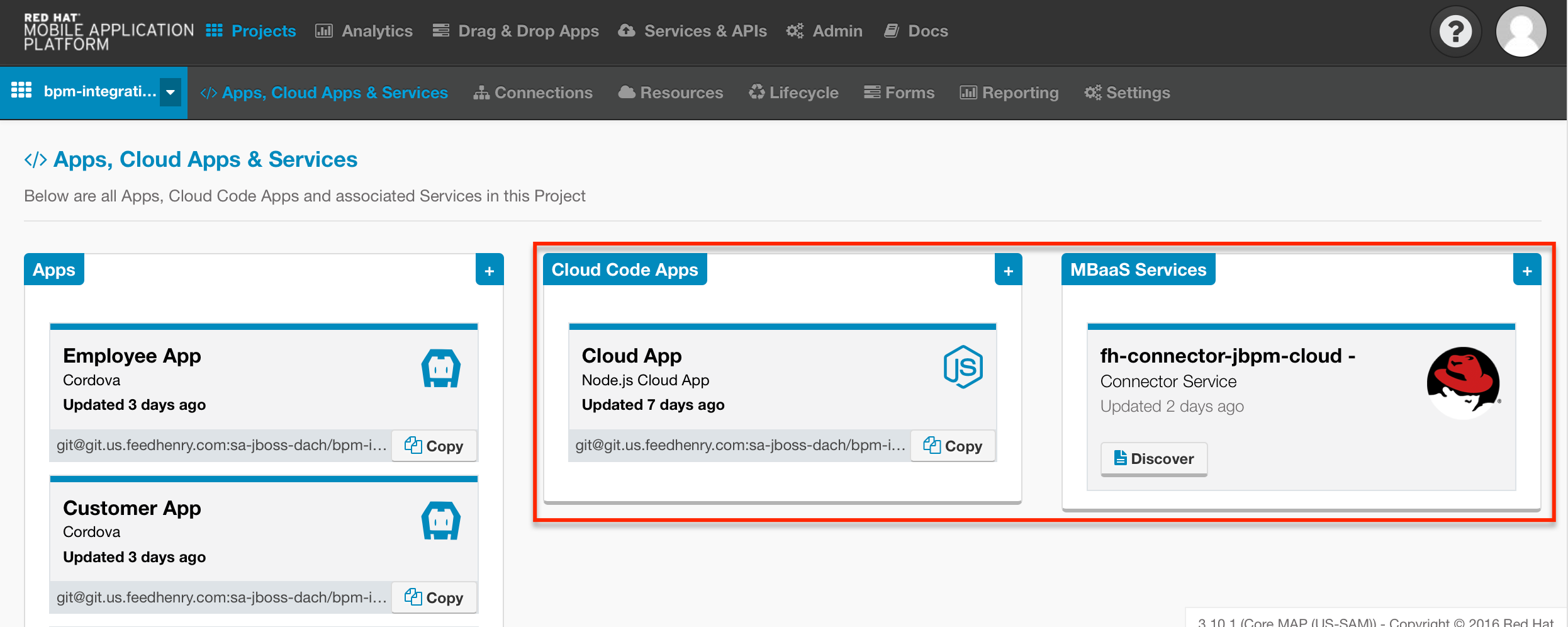Copy the Employee App git URL
The image size is (1568, 627).
click(434, 446)
